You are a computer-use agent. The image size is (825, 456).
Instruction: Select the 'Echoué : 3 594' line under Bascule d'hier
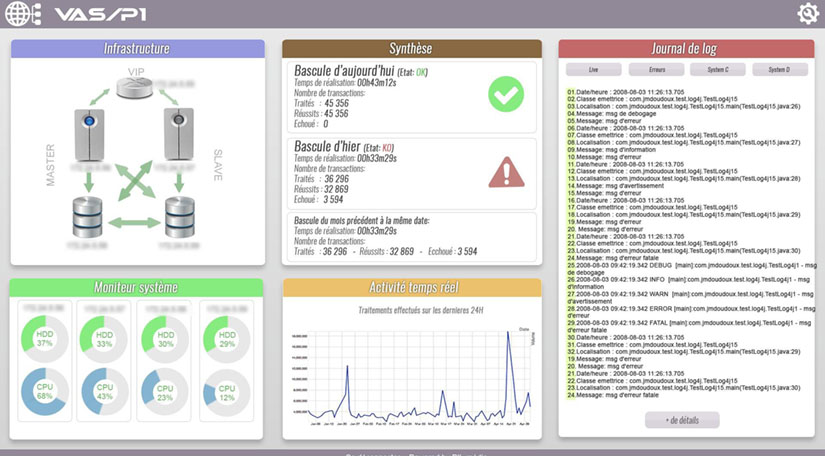point(319,200)
